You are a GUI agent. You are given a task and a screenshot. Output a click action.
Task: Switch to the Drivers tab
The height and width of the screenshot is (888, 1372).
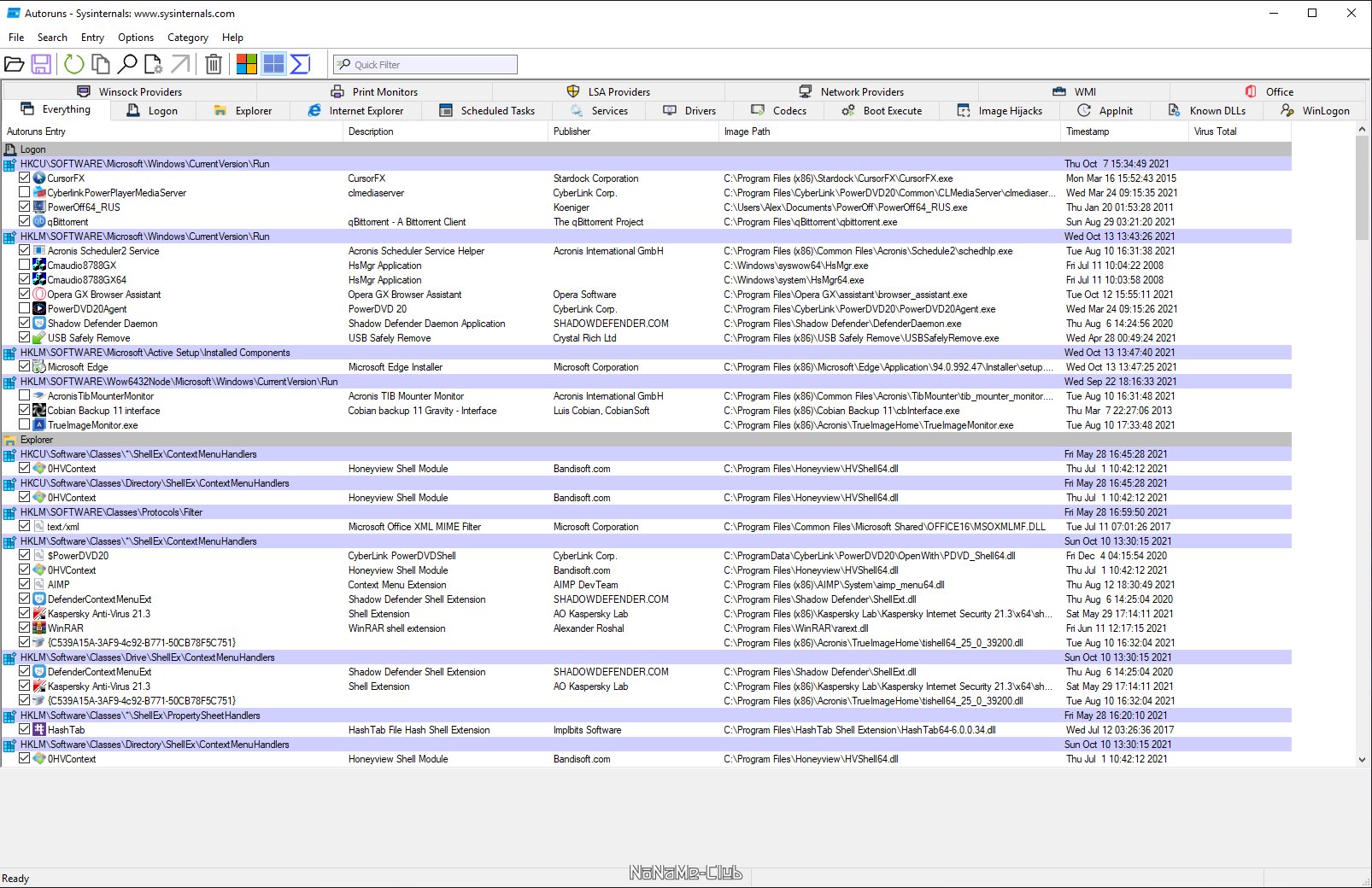(x=690, y=111)
